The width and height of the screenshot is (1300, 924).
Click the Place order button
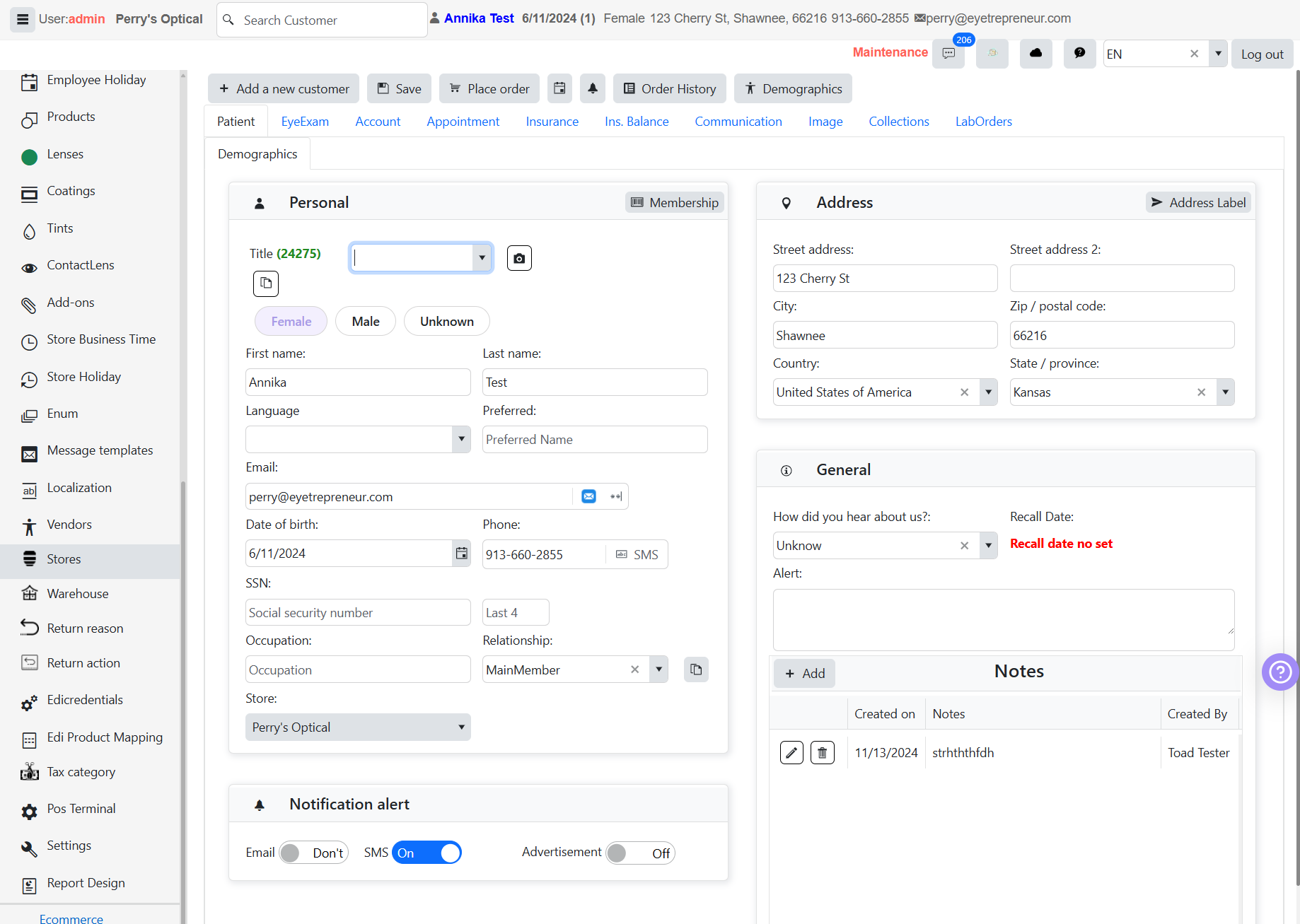point(489,88)
